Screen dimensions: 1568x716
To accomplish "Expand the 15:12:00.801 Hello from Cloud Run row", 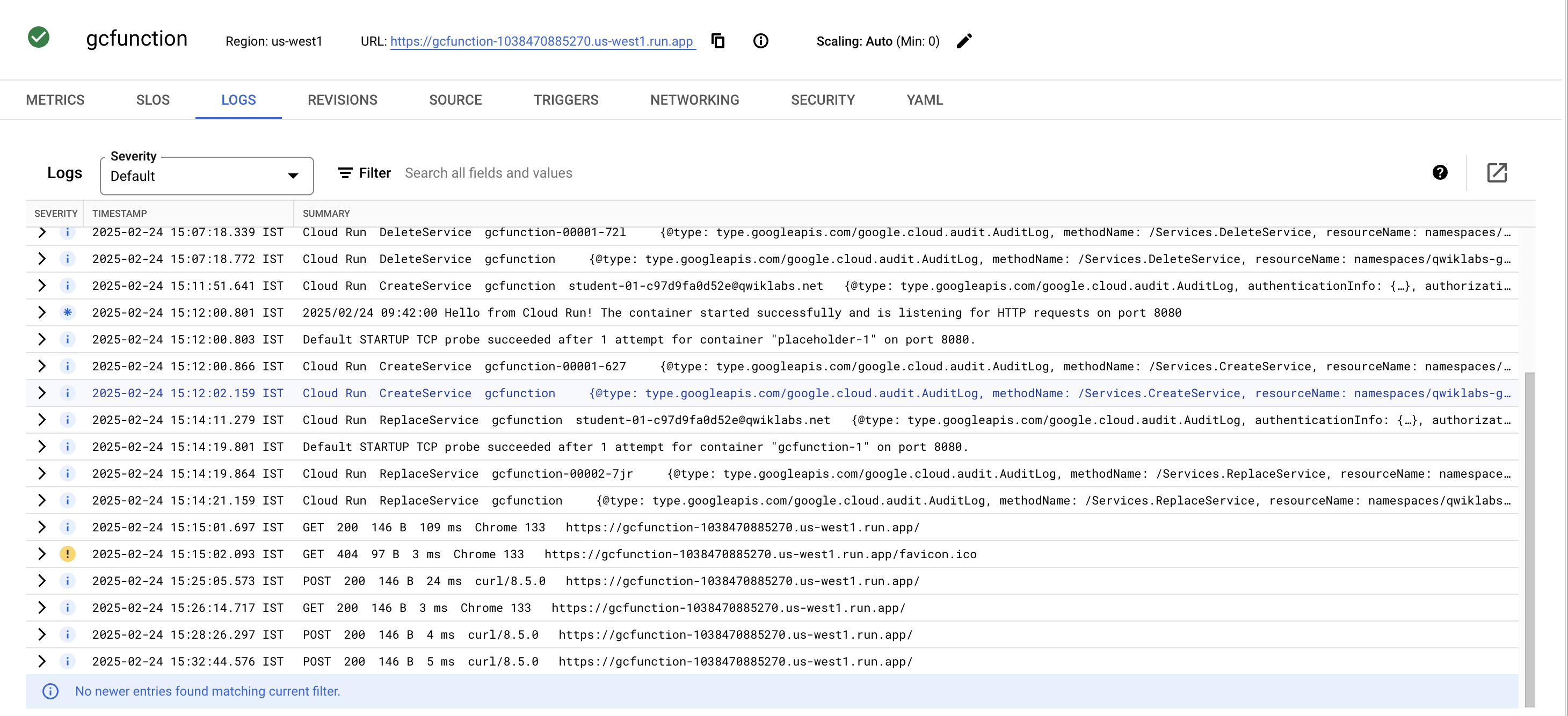I will (x=41, y=313).
